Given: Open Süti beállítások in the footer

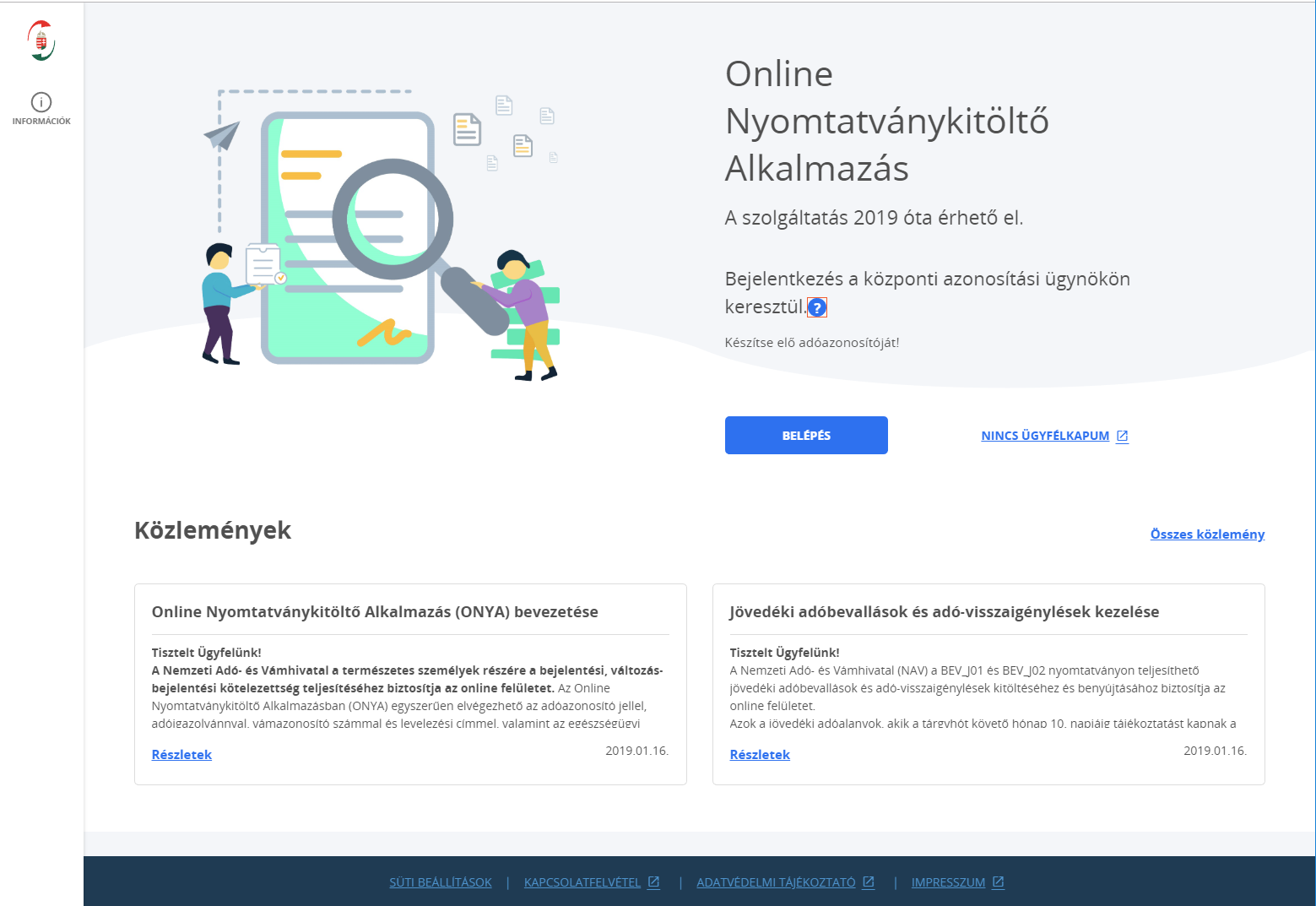Looking at the screenshot, I should 441,882.
